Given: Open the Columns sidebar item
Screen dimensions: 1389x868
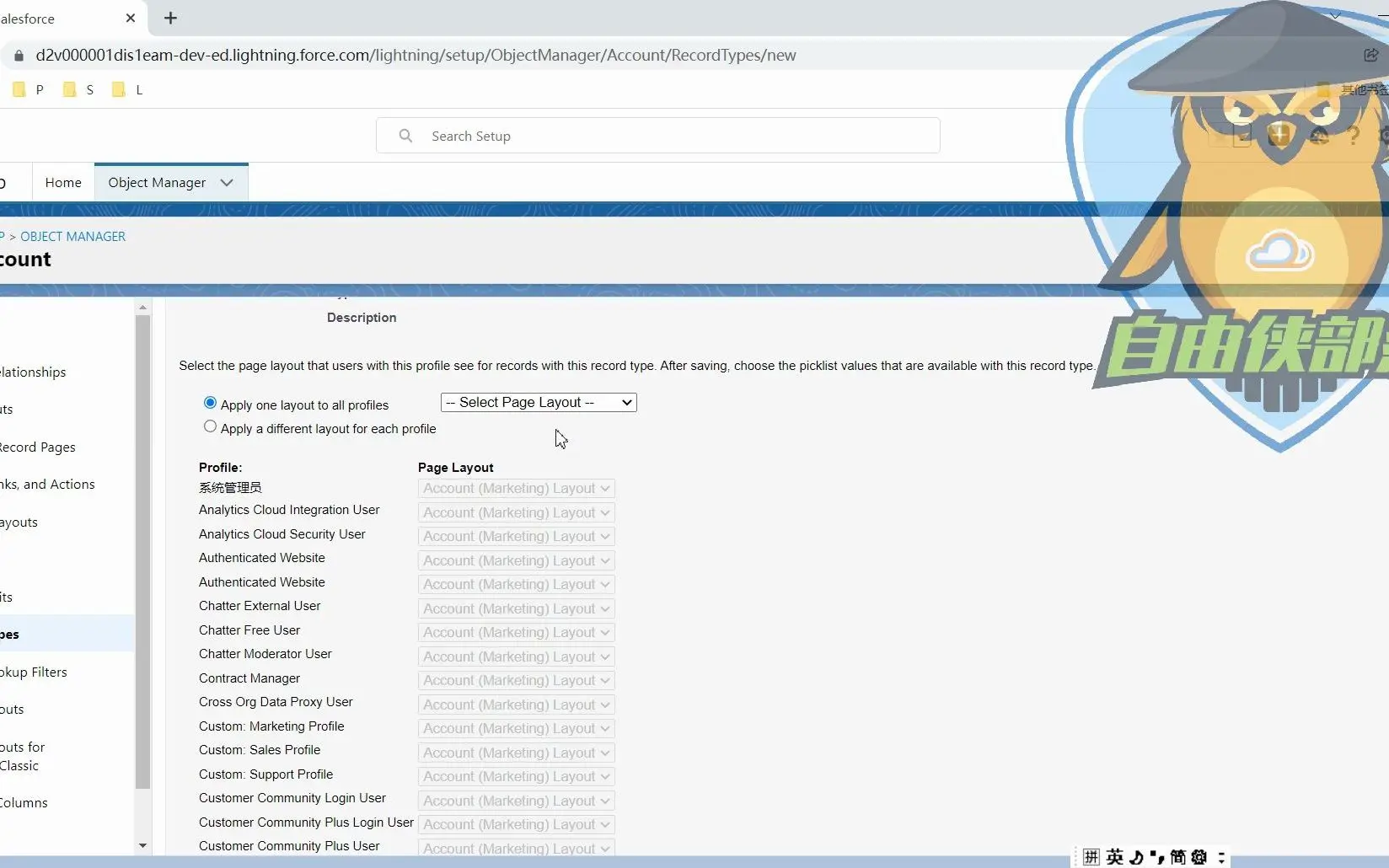Looking at the screenshot, I should (x=24, y=803).
